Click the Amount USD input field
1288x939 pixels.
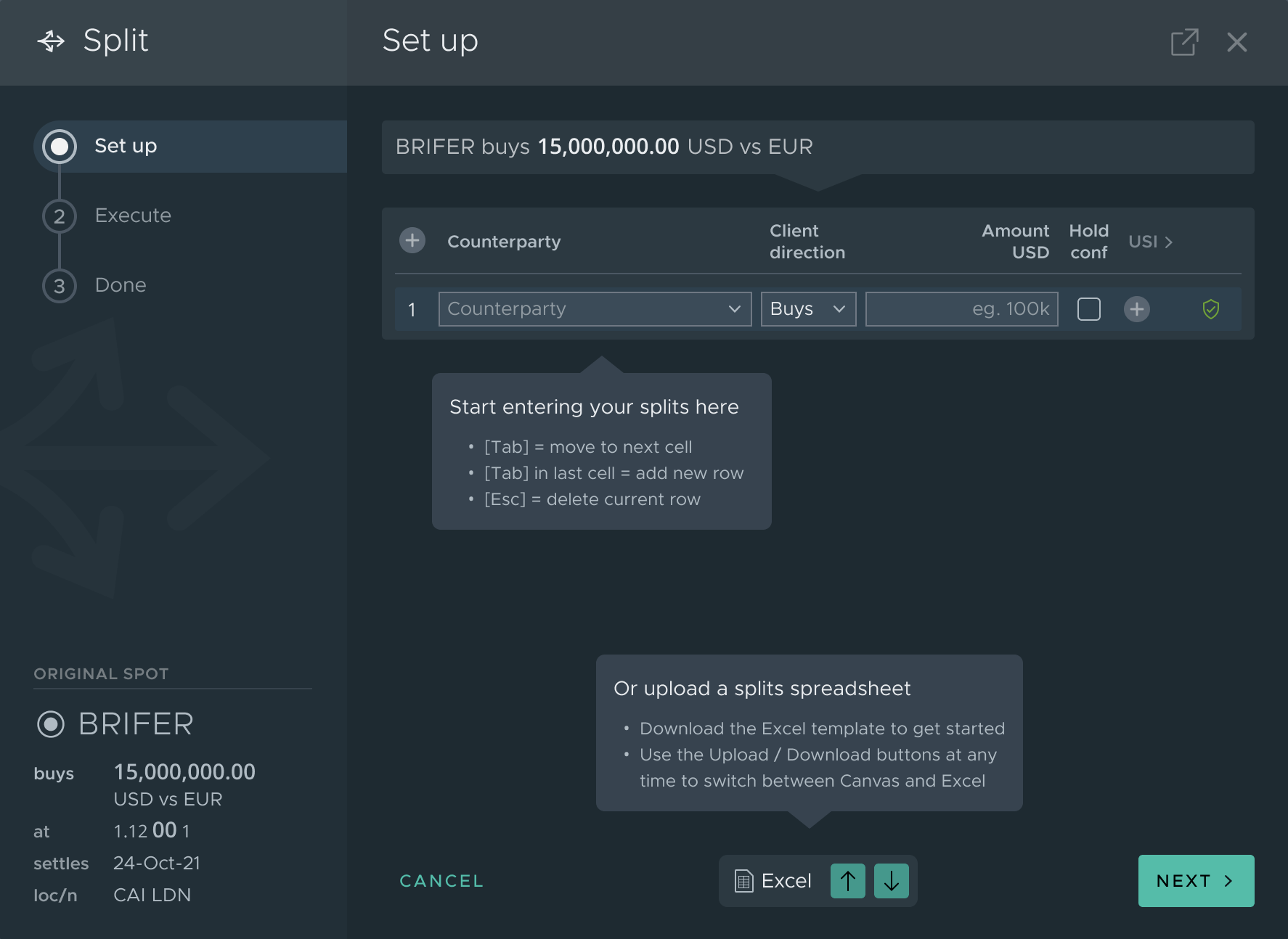[x=962, y=309]
